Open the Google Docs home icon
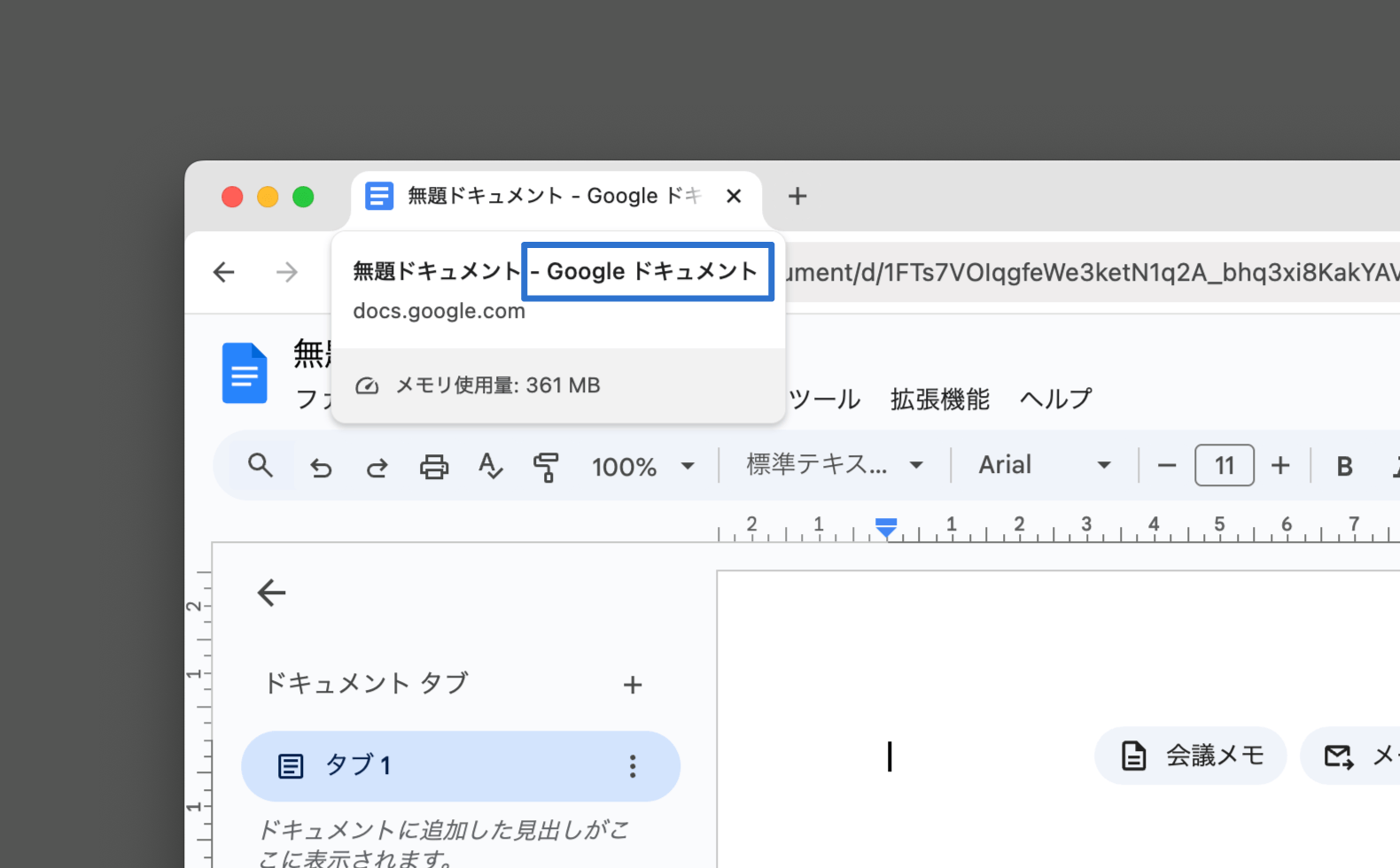 245,373
